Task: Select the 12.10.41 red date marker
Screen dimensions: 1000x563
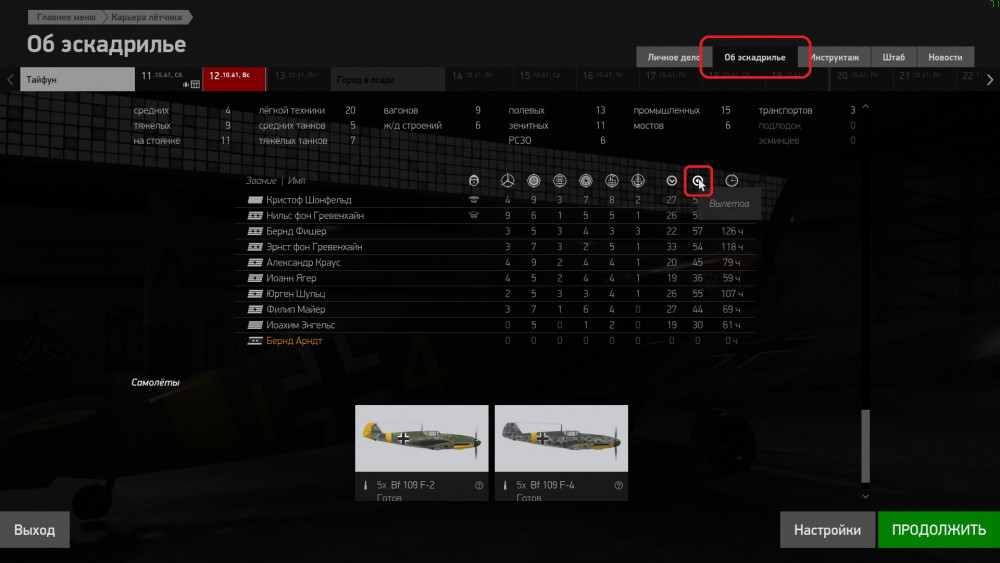Action: (x=234, y=79)
